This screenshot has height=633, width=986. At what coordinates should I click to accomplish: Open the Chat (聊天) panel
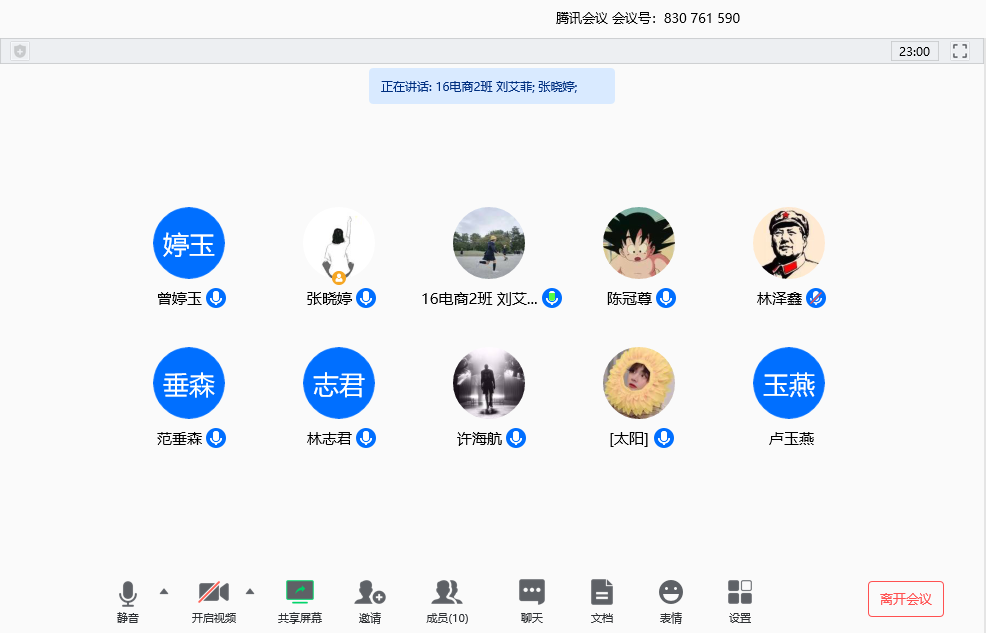(532, 601)
